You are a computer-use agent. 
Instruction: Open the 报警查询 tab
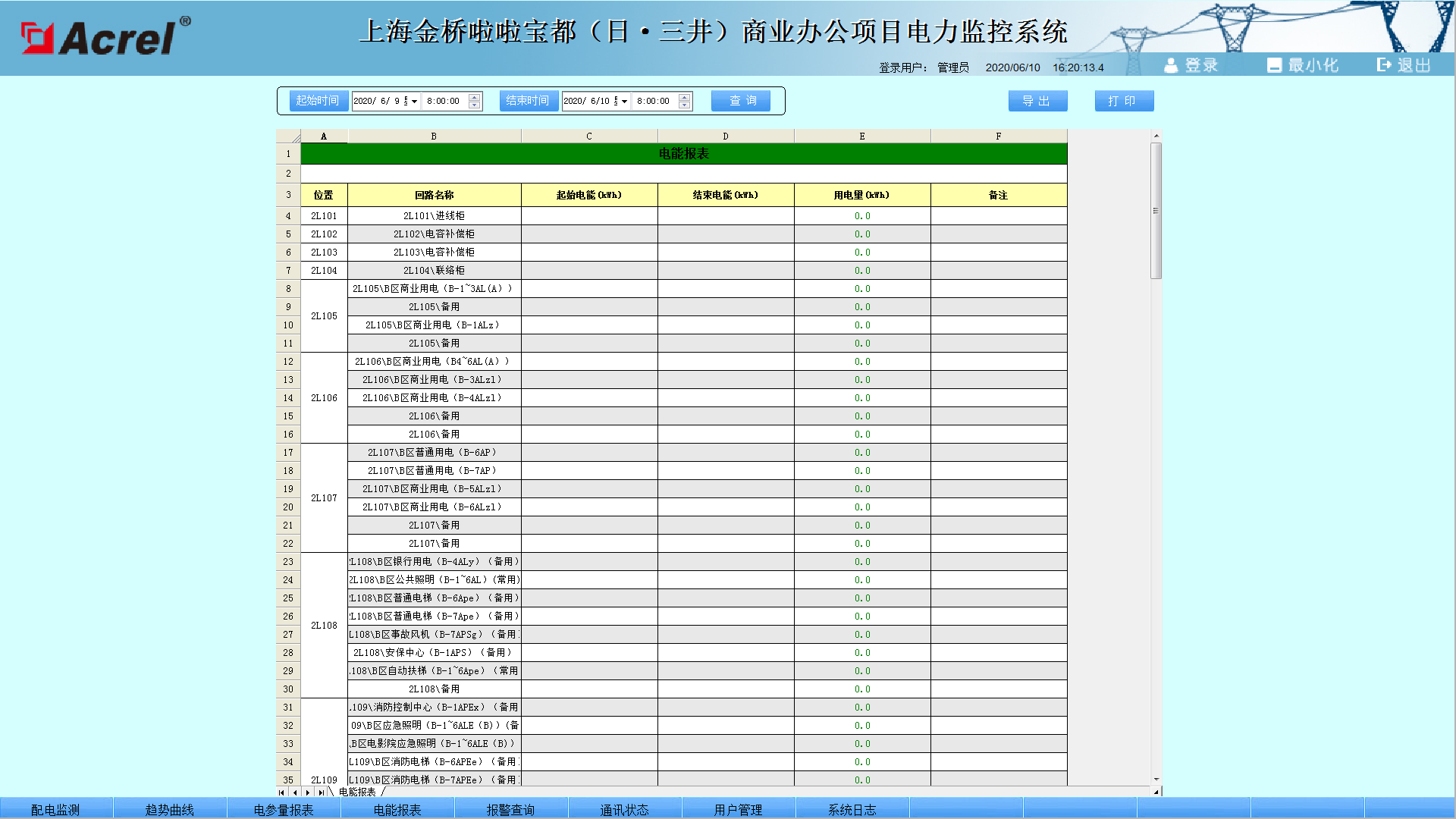[511, 809]
